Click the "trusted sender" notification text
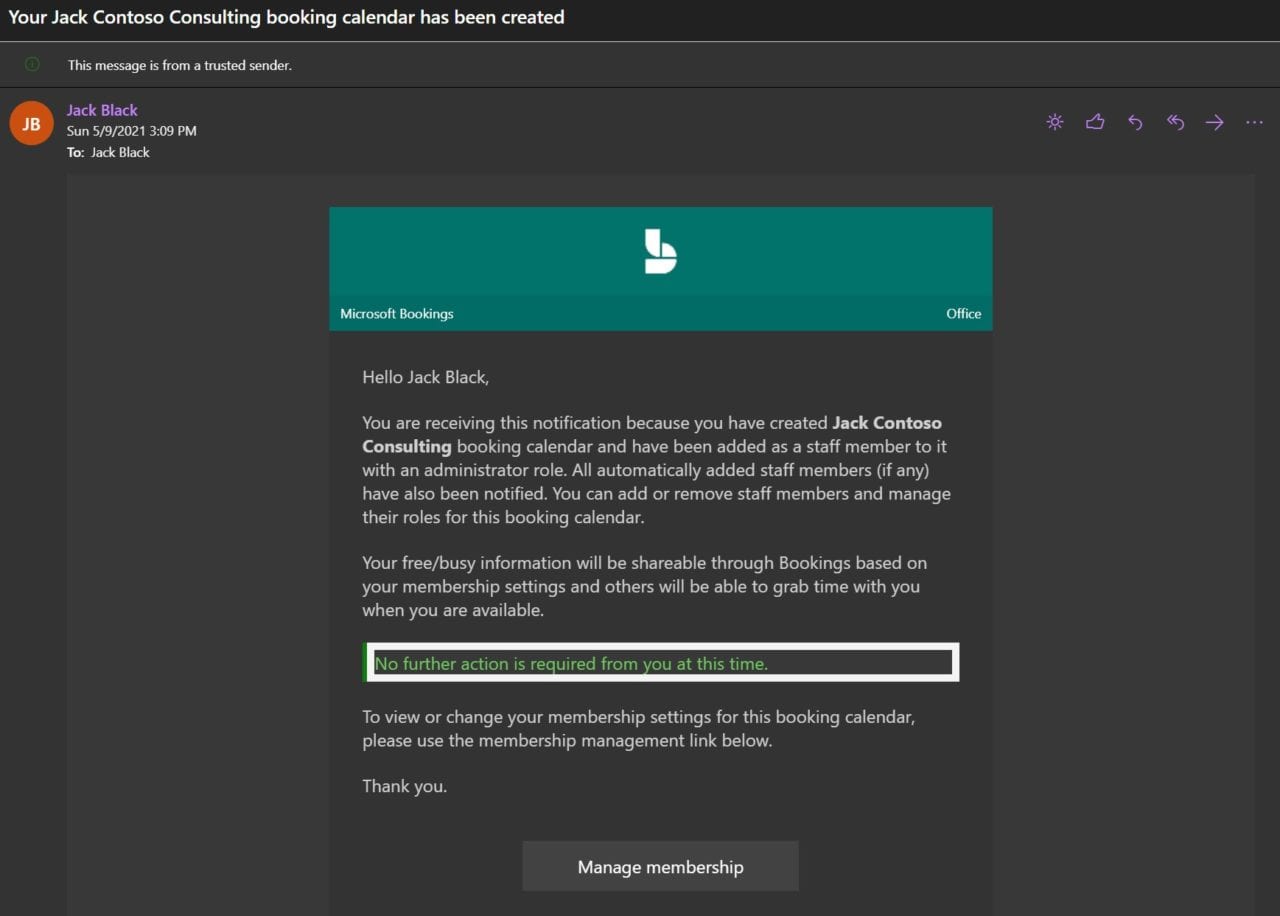This screenshot has width=1280, height=916. (x=180, y=65)
